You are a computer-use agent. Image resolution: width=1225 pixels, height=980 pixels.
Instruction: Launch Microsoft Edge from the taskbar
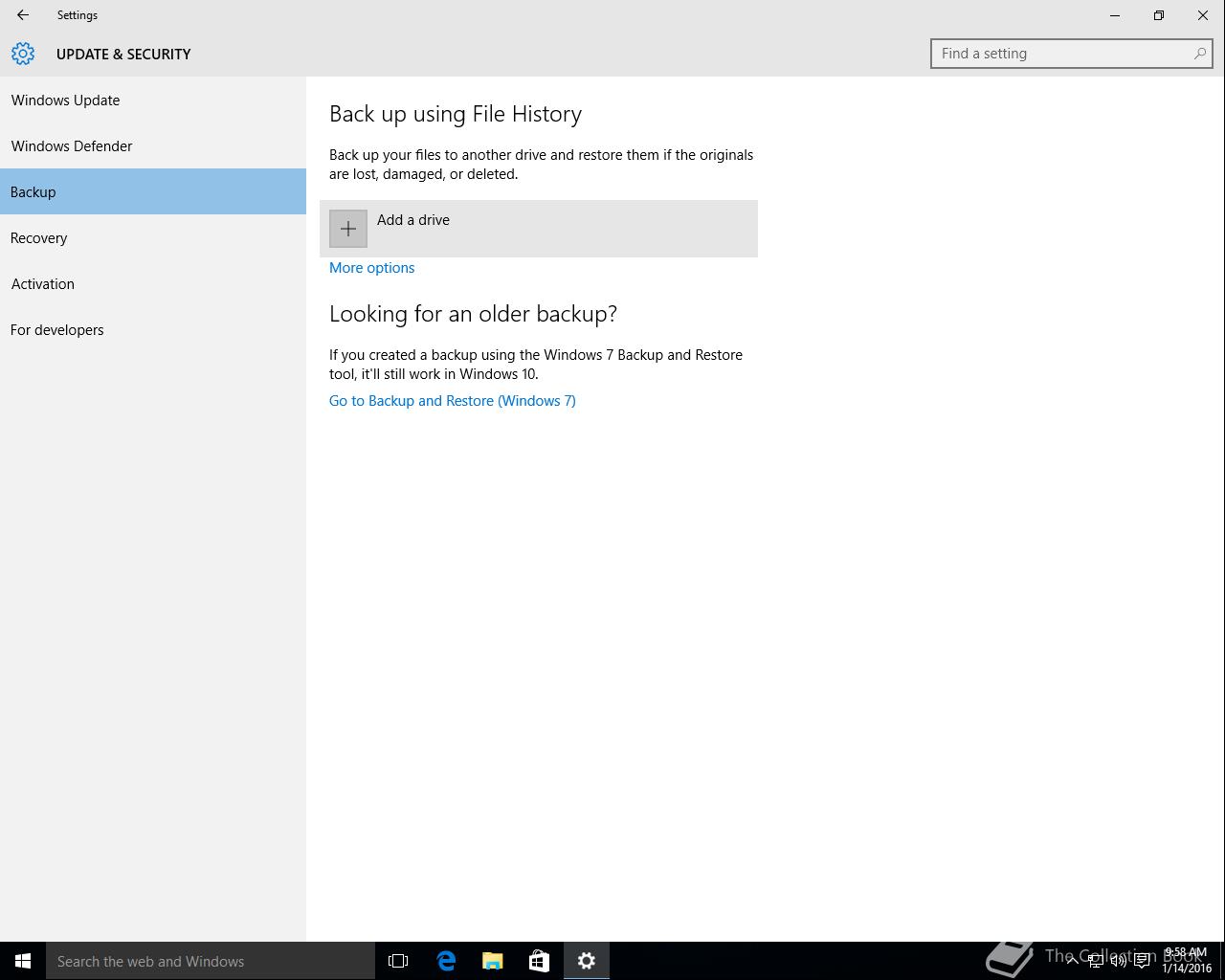tap(446, 961)
